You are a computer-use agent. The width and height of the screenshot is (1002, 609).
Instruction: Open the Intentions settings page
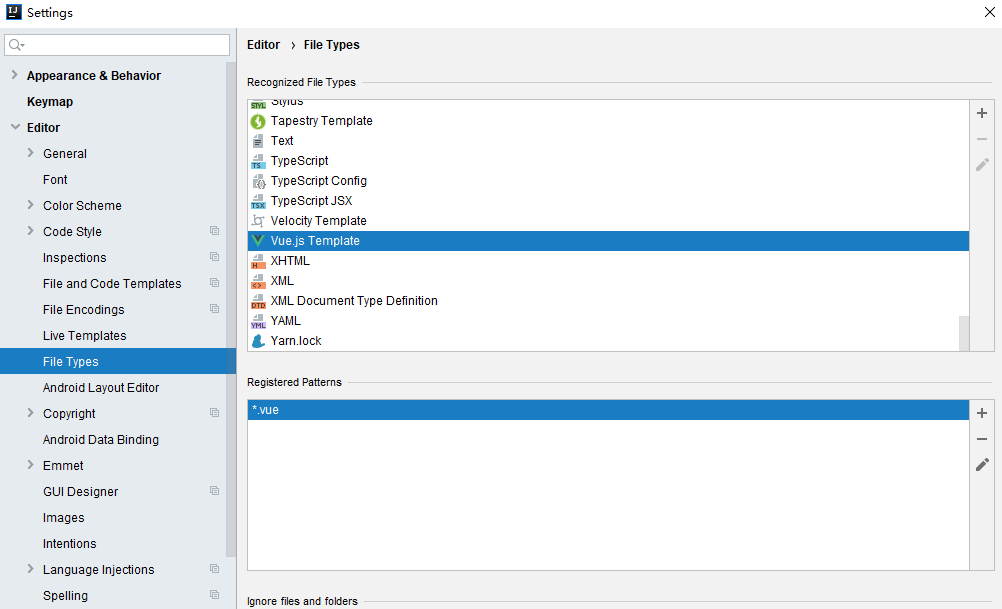click(70, 544)
